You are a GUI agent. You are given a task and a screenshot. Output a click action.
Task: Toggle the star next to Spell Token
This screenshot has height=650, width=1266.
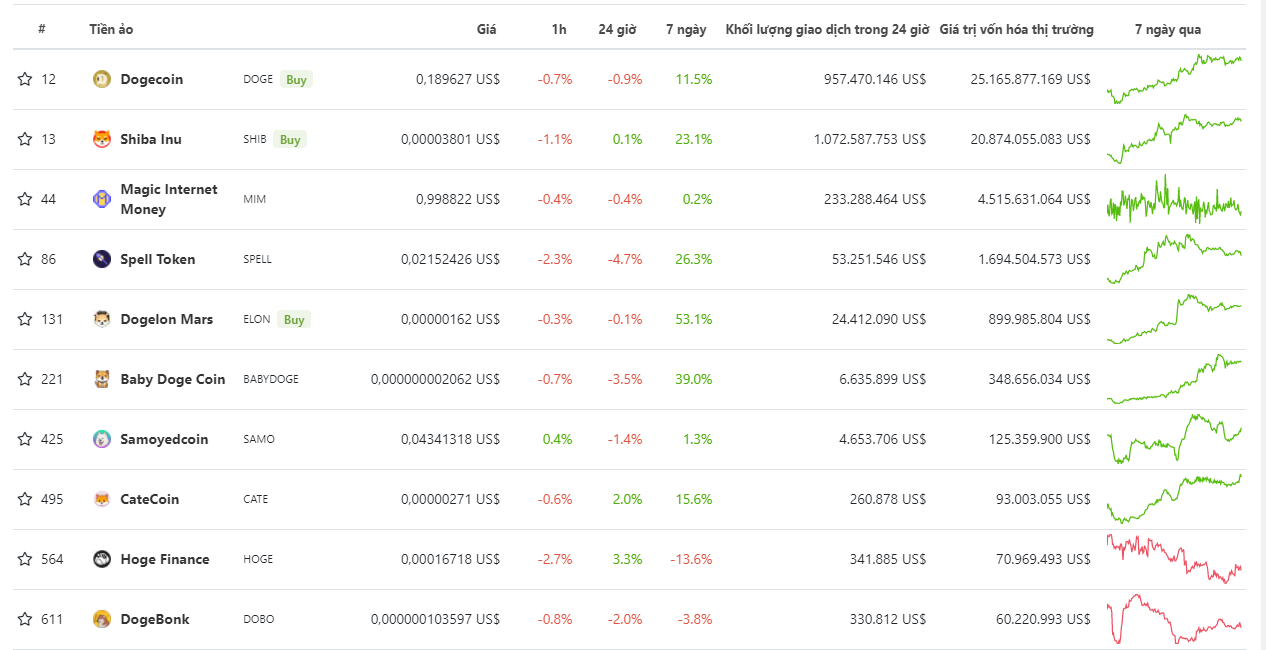pos(24,259)
